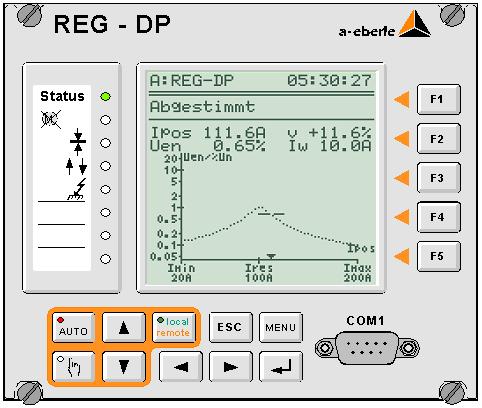
Task: Click the F1 function key
Action: (439, 99)
